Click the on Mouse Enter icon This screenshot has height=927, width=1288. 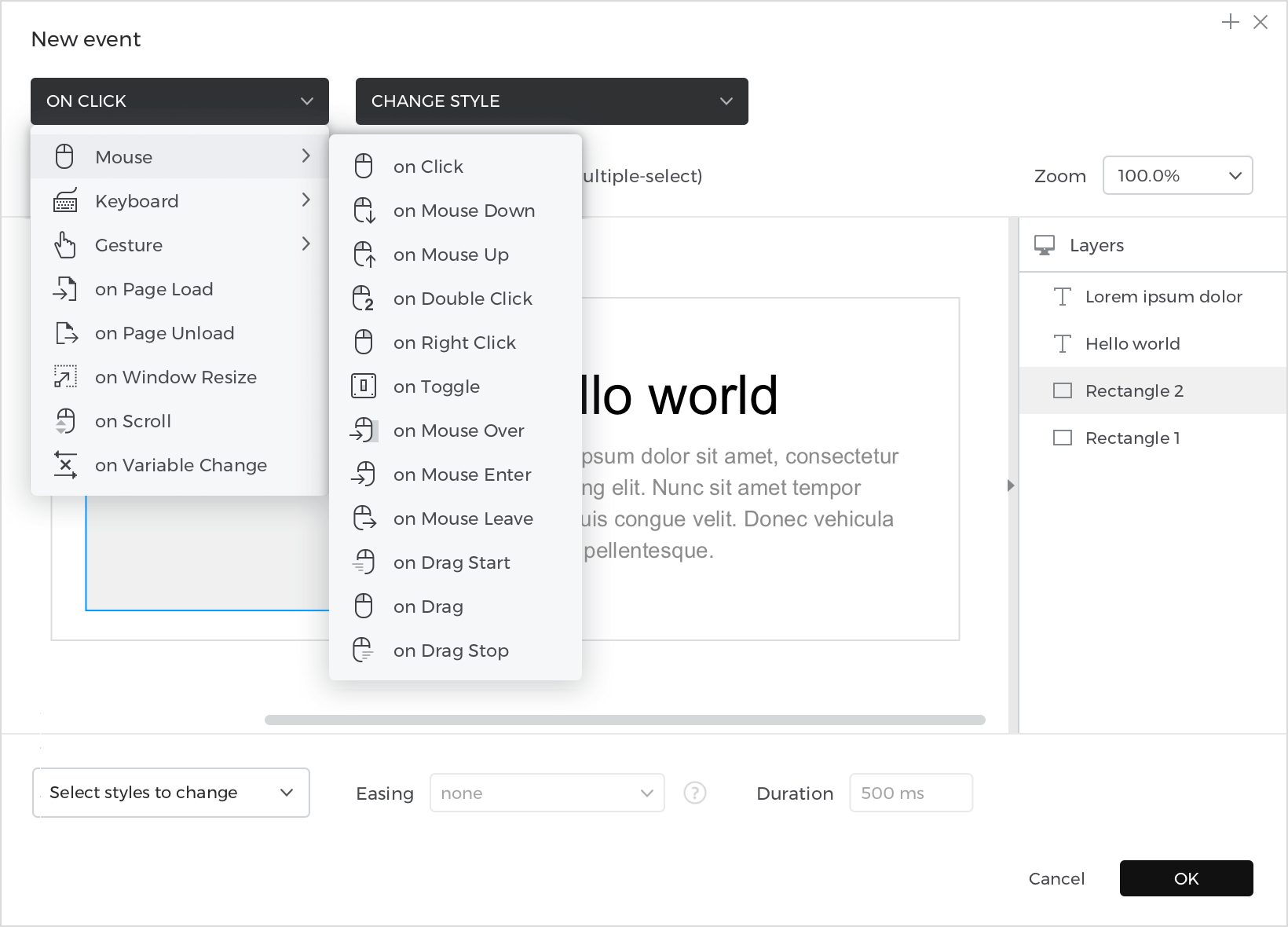[364, 474]
